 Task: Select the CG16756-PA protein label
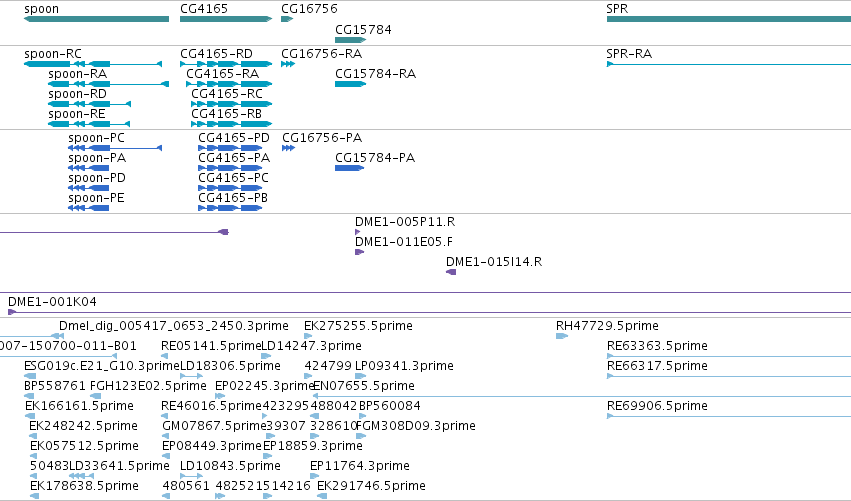click(322, 138)
